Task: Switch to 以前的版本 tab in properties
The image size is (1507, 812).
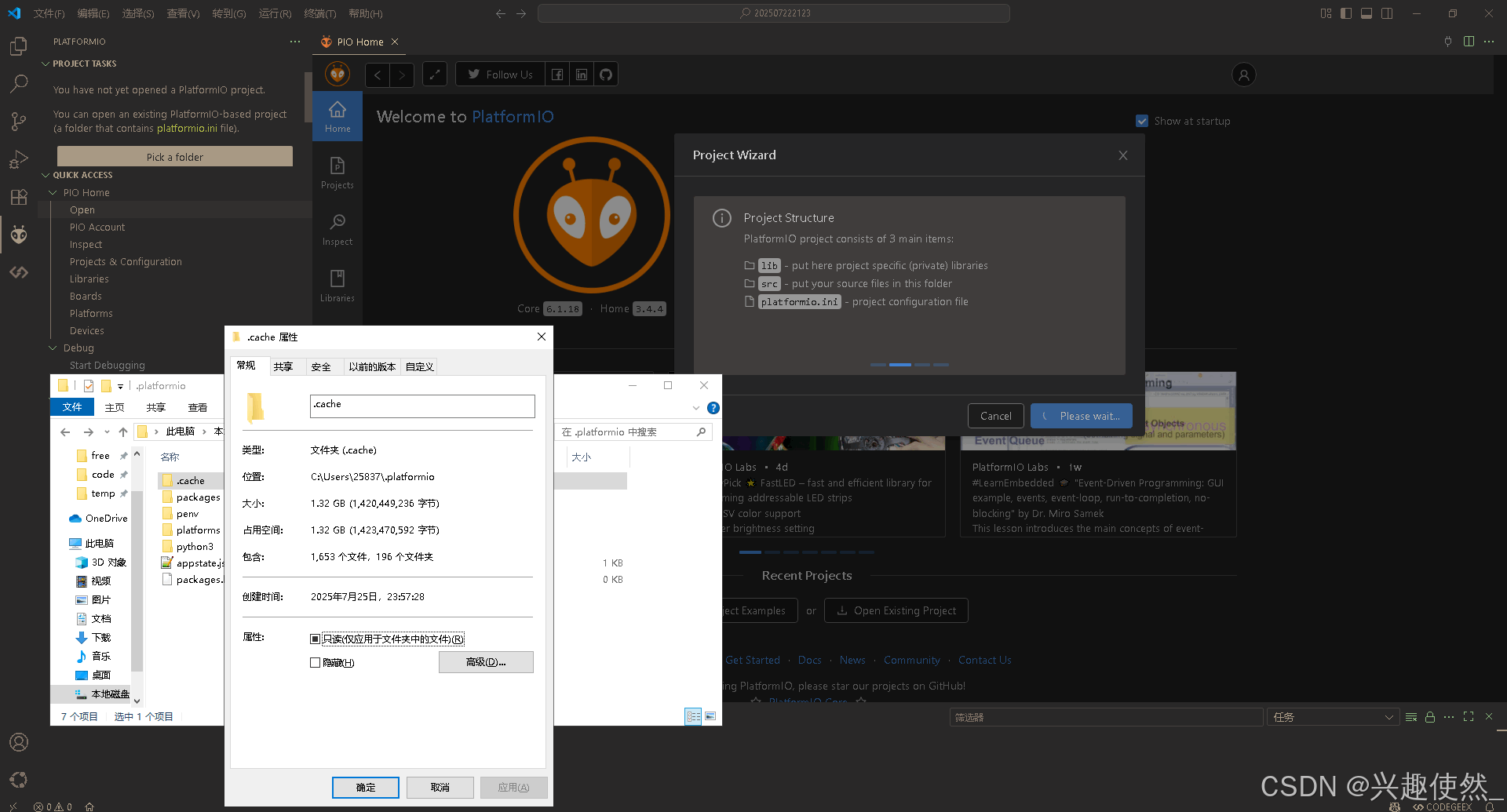Action: [372, 366]
